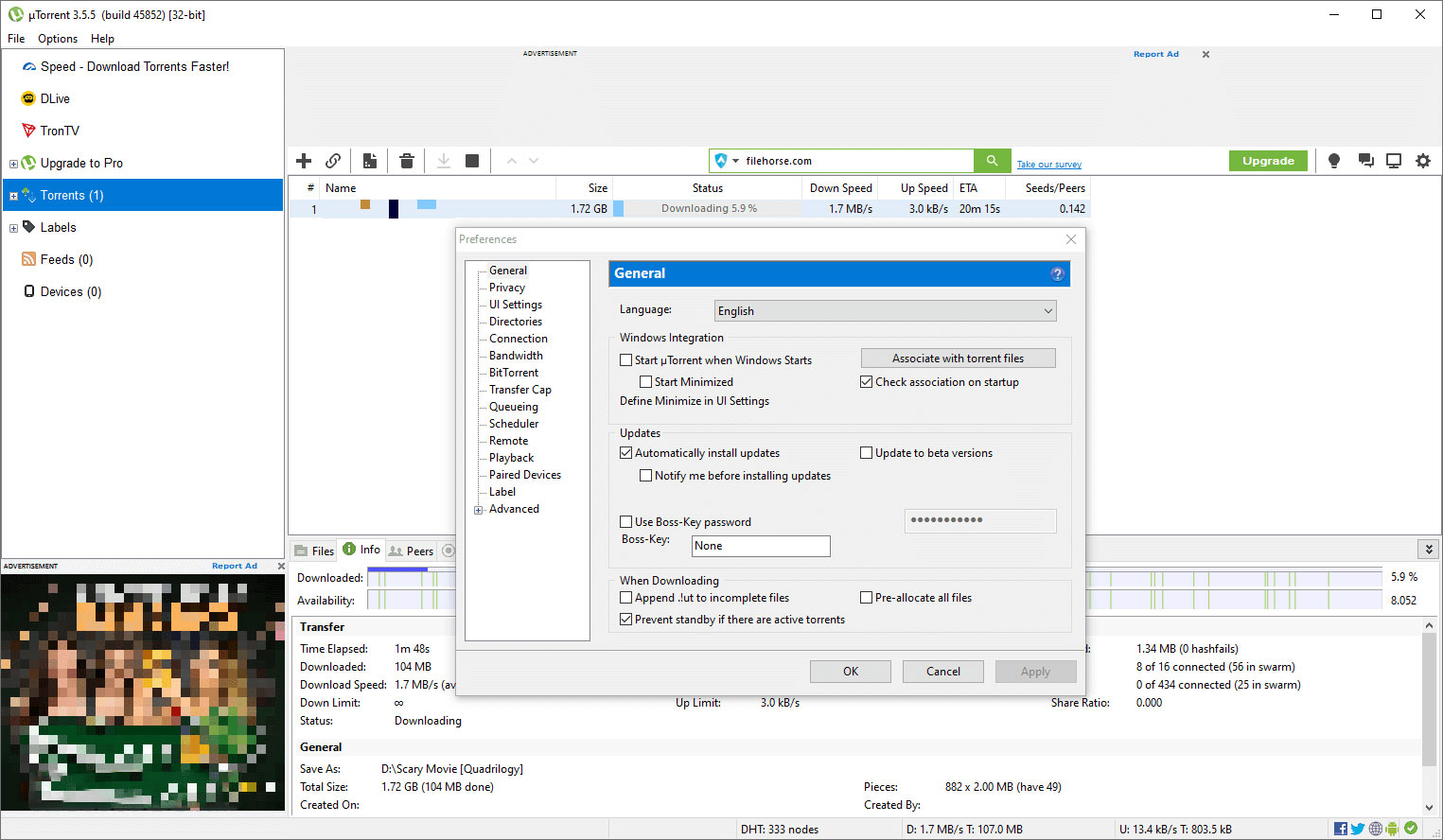Expand the Labels sidebar item
Image resolution: width=1443 pixels, height=840 pixels.
(x=13, y=228)
